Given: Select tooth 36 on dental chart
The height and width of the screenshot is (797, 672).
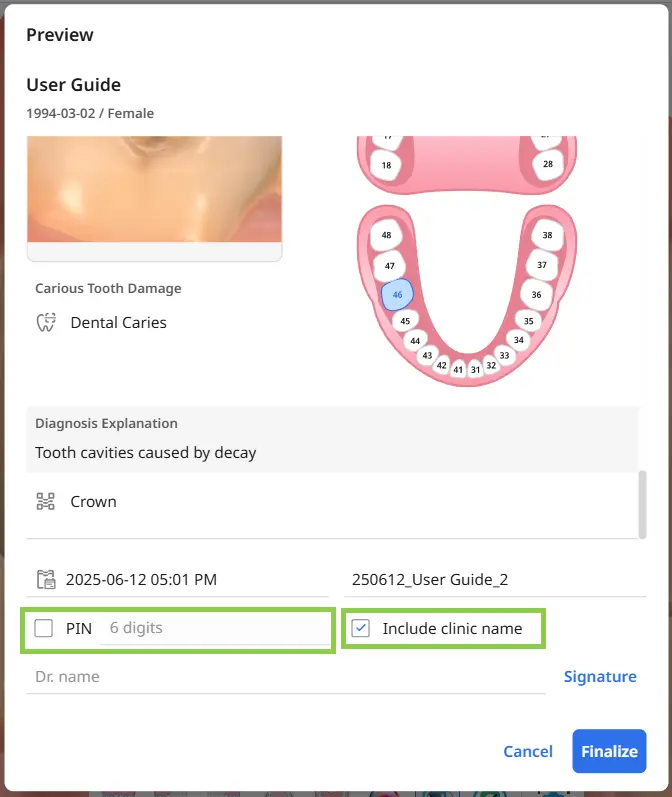Looking at the screenshot, I should 536,294.
